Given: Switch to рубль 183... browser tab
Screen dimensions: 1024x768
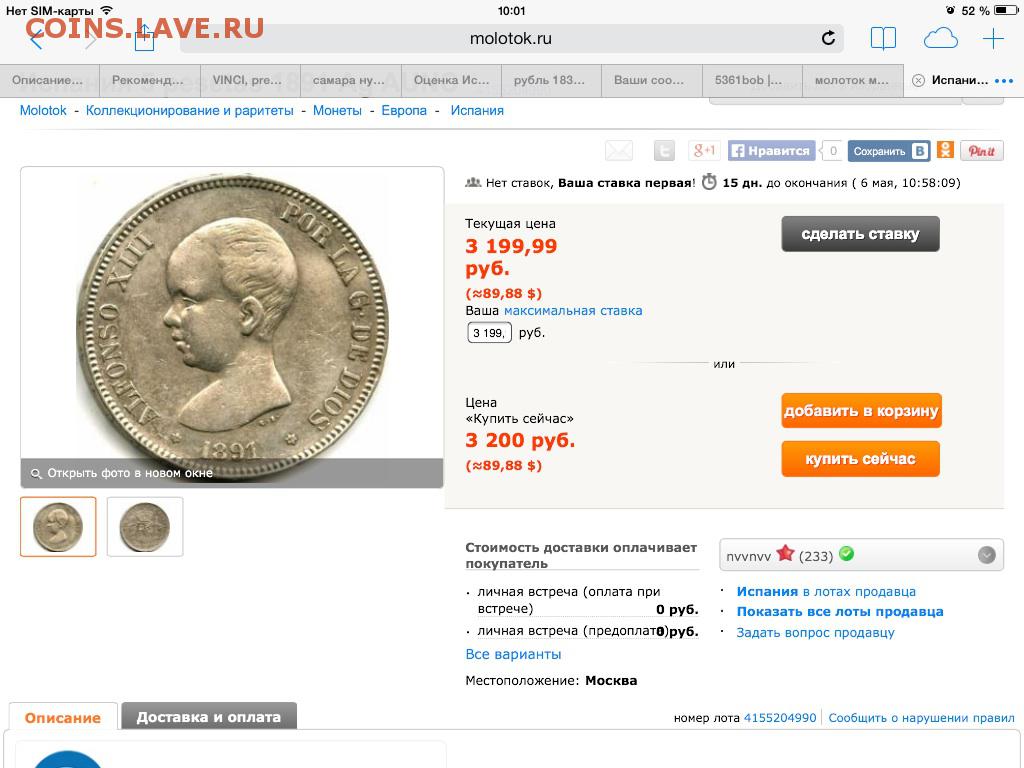Looking at the screenshot, I should tap(549, 80).
